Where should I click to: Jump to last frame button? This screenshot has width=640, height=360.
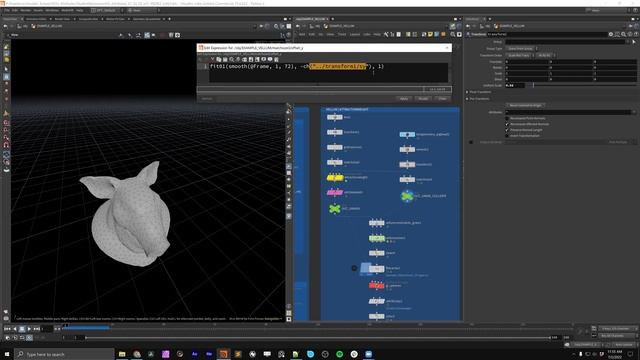pyautogui.click(x=37, y=329)
